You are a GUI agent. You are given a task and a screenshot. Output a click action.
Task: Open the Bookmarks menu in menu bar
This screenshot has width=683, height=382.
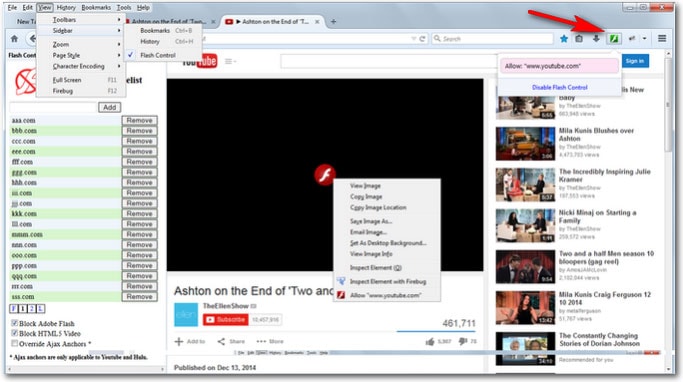(x=96, y=7)
